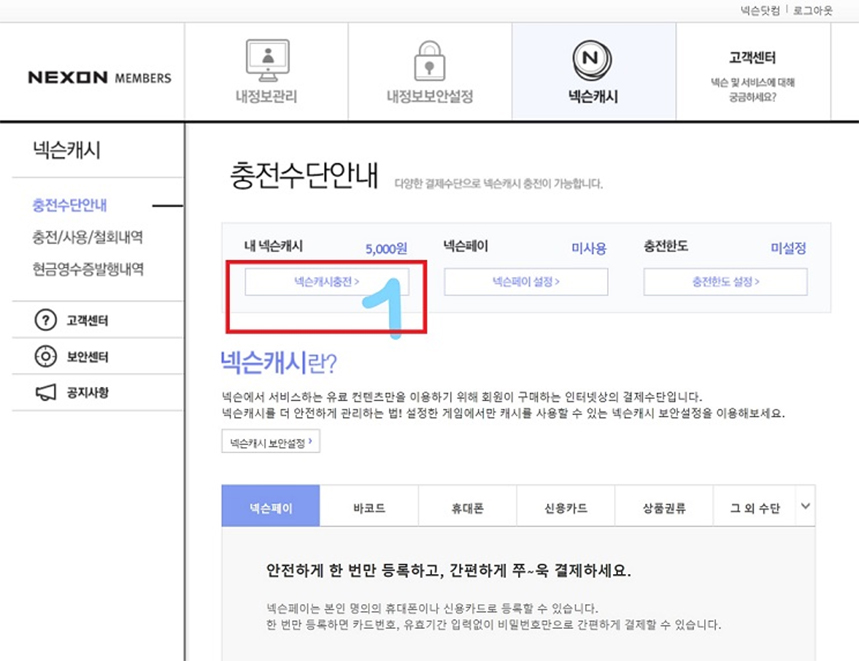Open 고객센터 in the top navigation
This screenshot has height=661, width=860.
click(x=752, y=72)
